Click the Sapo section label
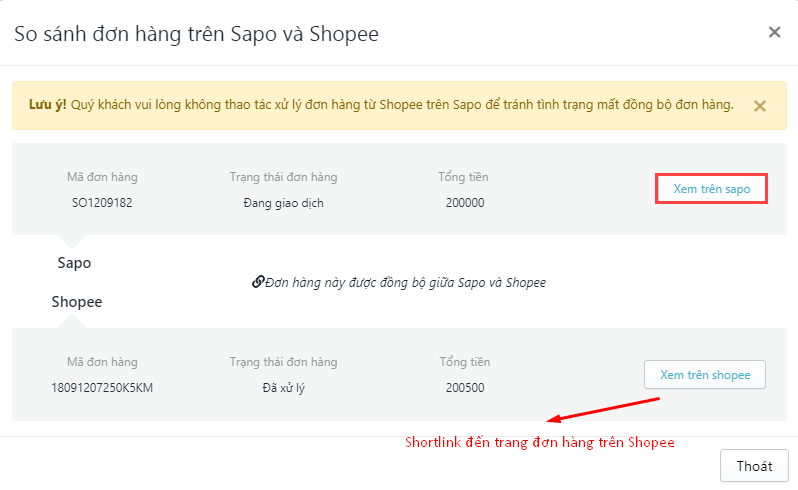This screenshot has width=798, height=490. click(74, 263)
